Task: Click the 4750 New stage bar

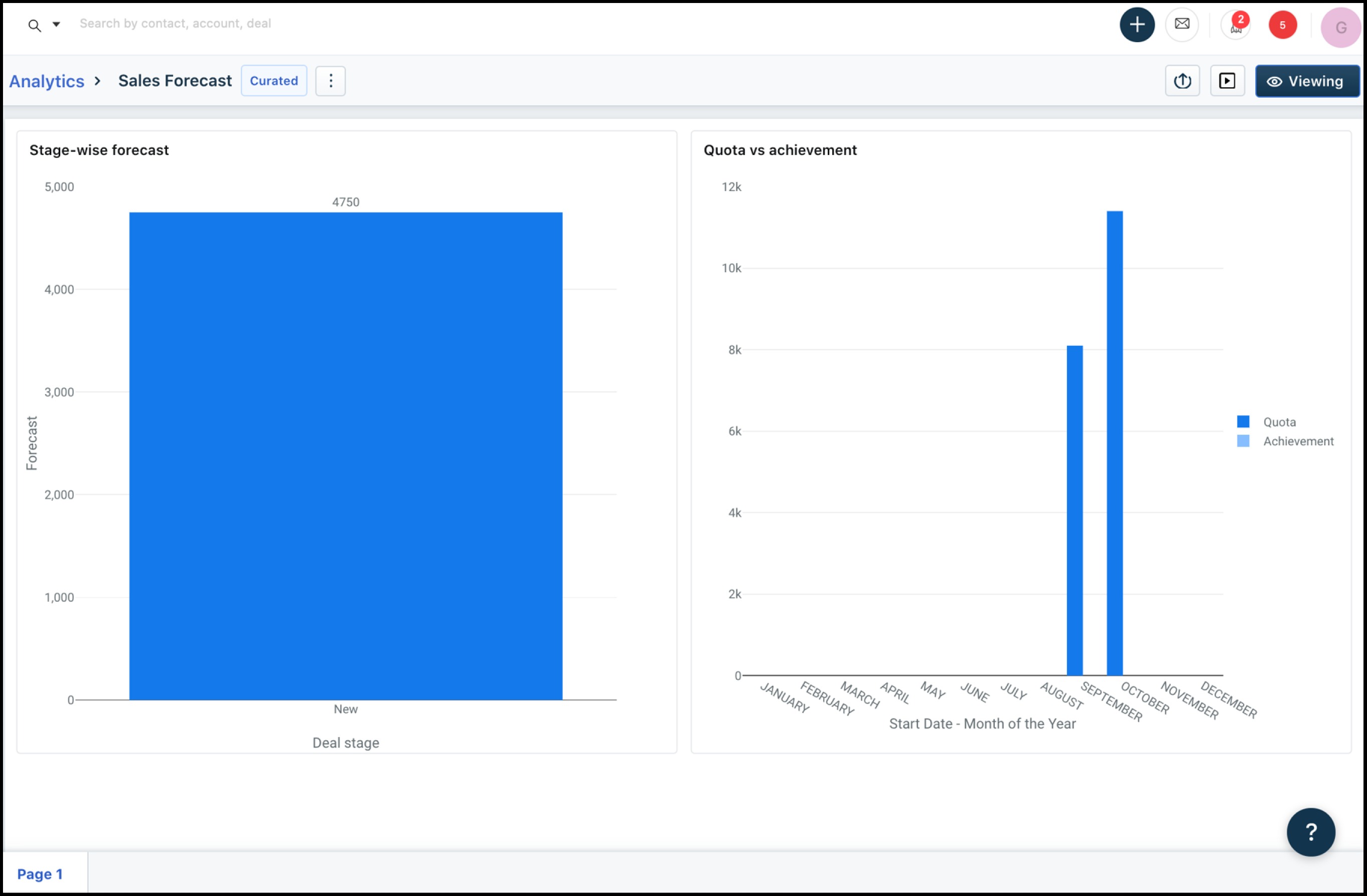Action: pyautogui.click(x=345, y=456)
